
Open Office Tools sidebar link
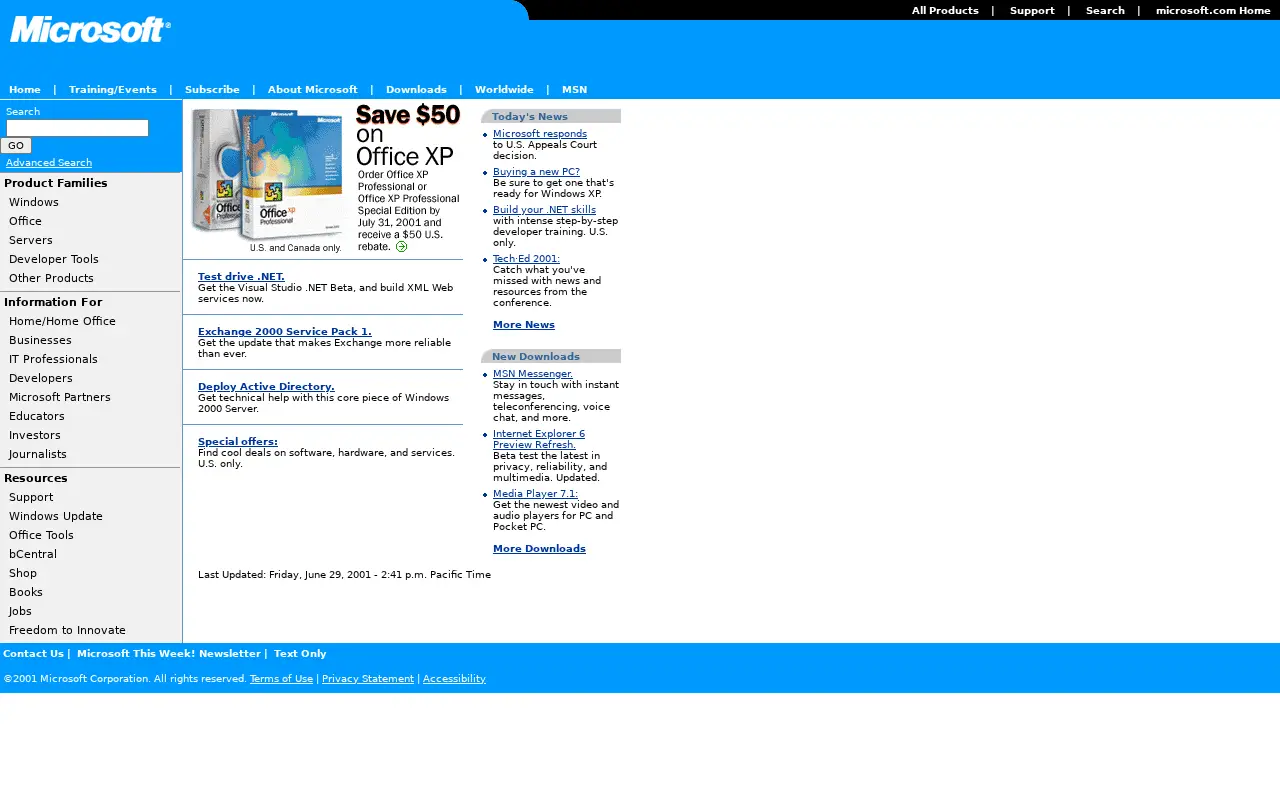click(41, 535)
